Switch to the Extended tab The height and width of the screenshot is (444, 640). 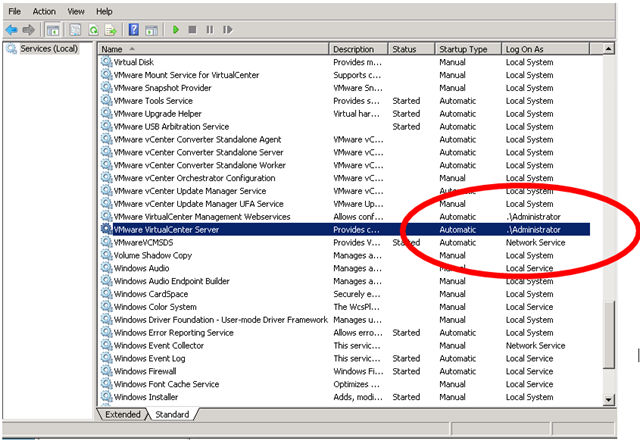pyautogui.click(x=122, y=414)
